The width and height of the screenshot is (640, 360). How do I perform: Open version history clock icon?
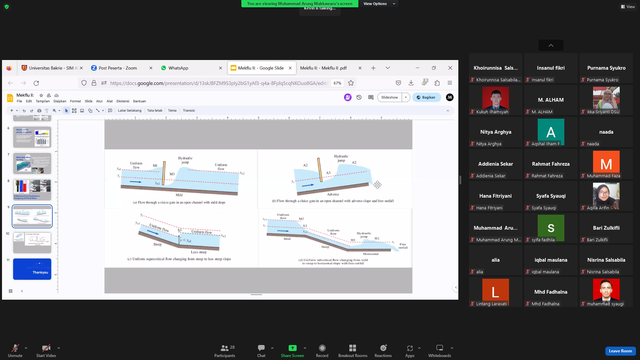pyautogui.click(x=359, y=98)
